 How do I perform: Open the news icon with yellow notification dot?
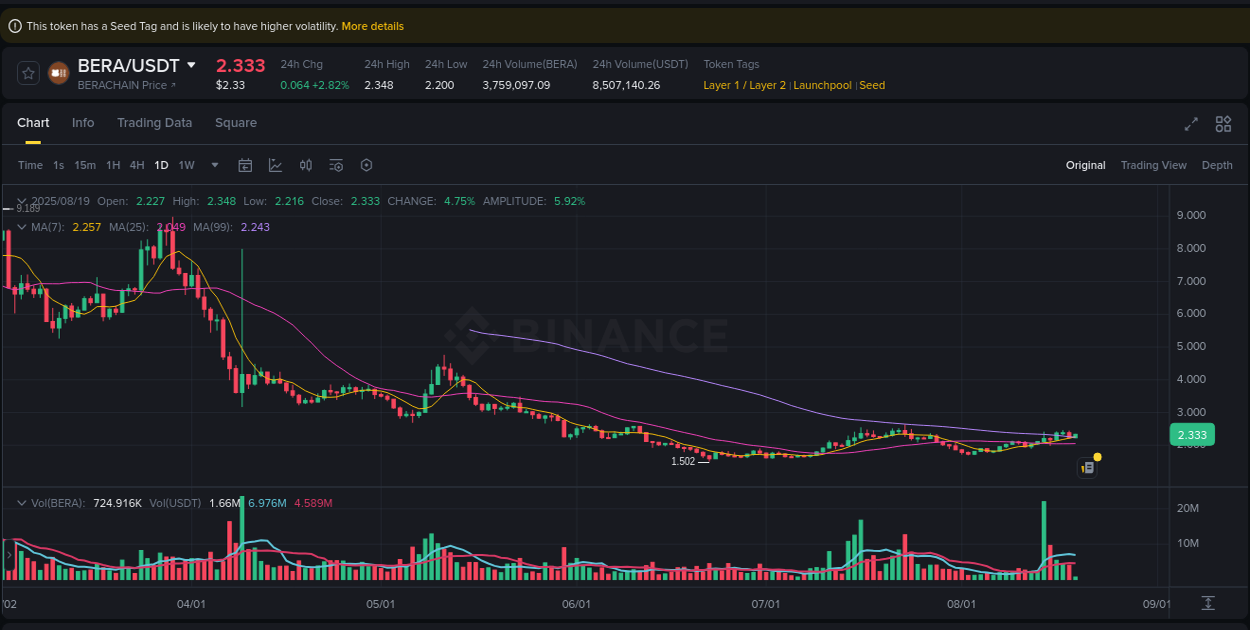(x=1088, y=467)
